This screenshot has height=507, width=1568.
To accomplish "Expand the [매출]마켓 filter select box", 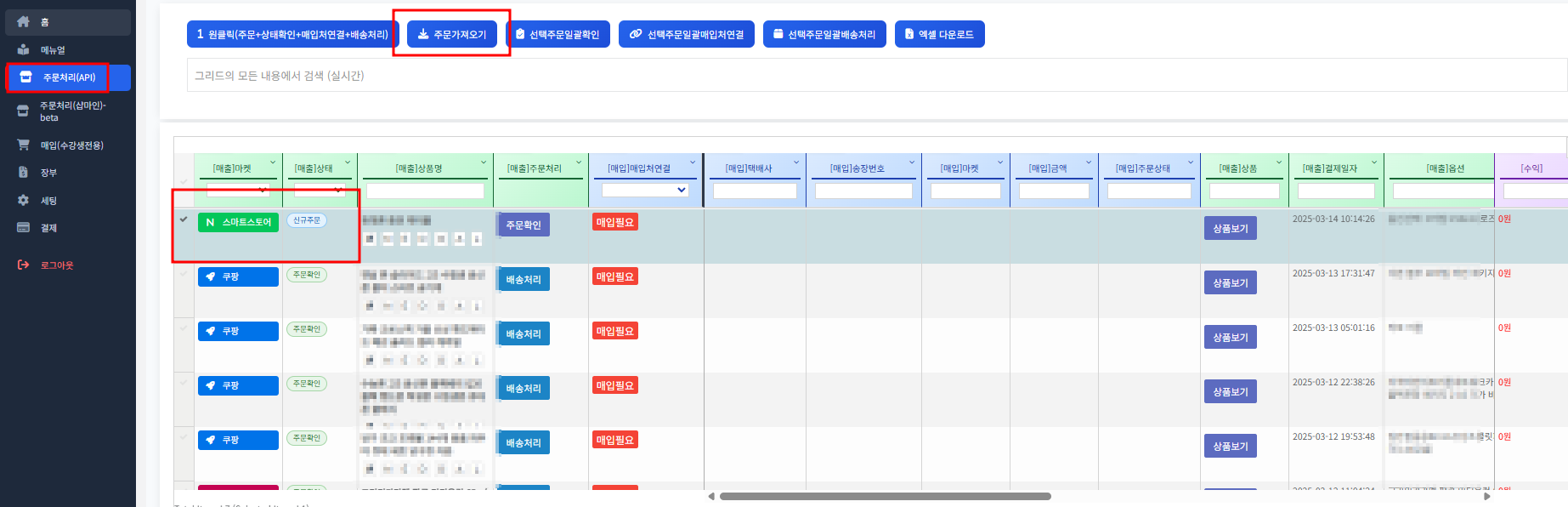I will point(238,191).
